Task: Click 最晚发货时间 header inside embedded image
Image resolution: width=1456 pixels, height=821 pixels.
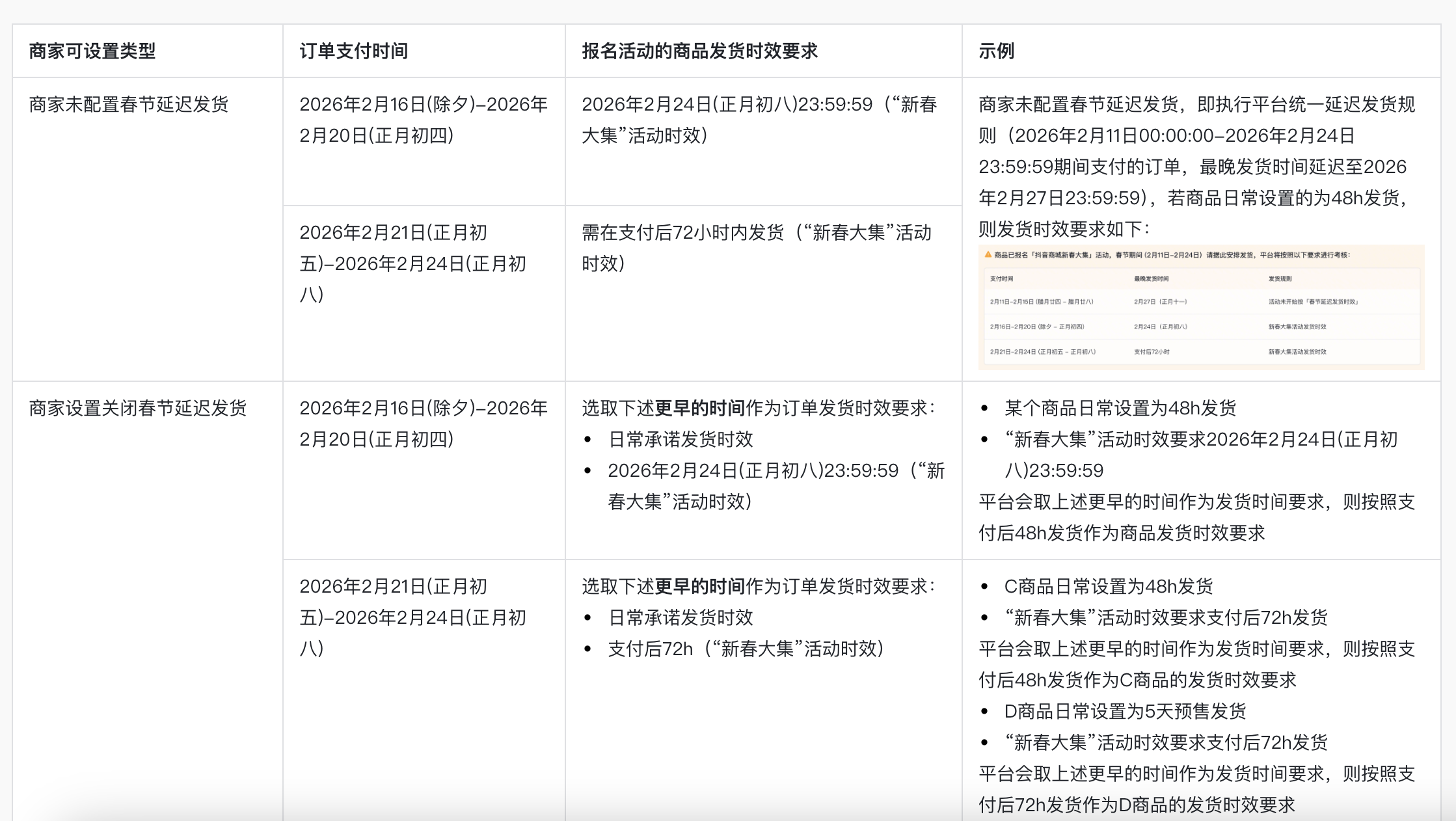Action: coord(1151,278)
